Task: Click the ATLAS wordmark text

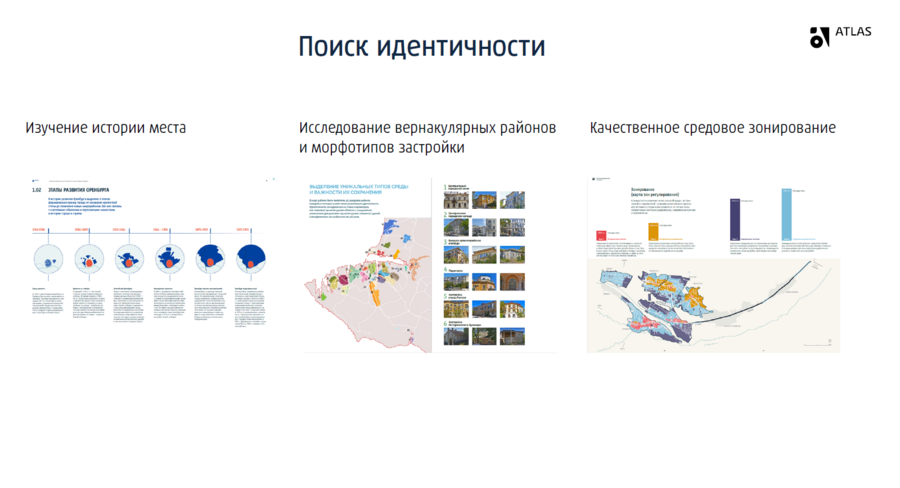Action: [x=853, y=32]
